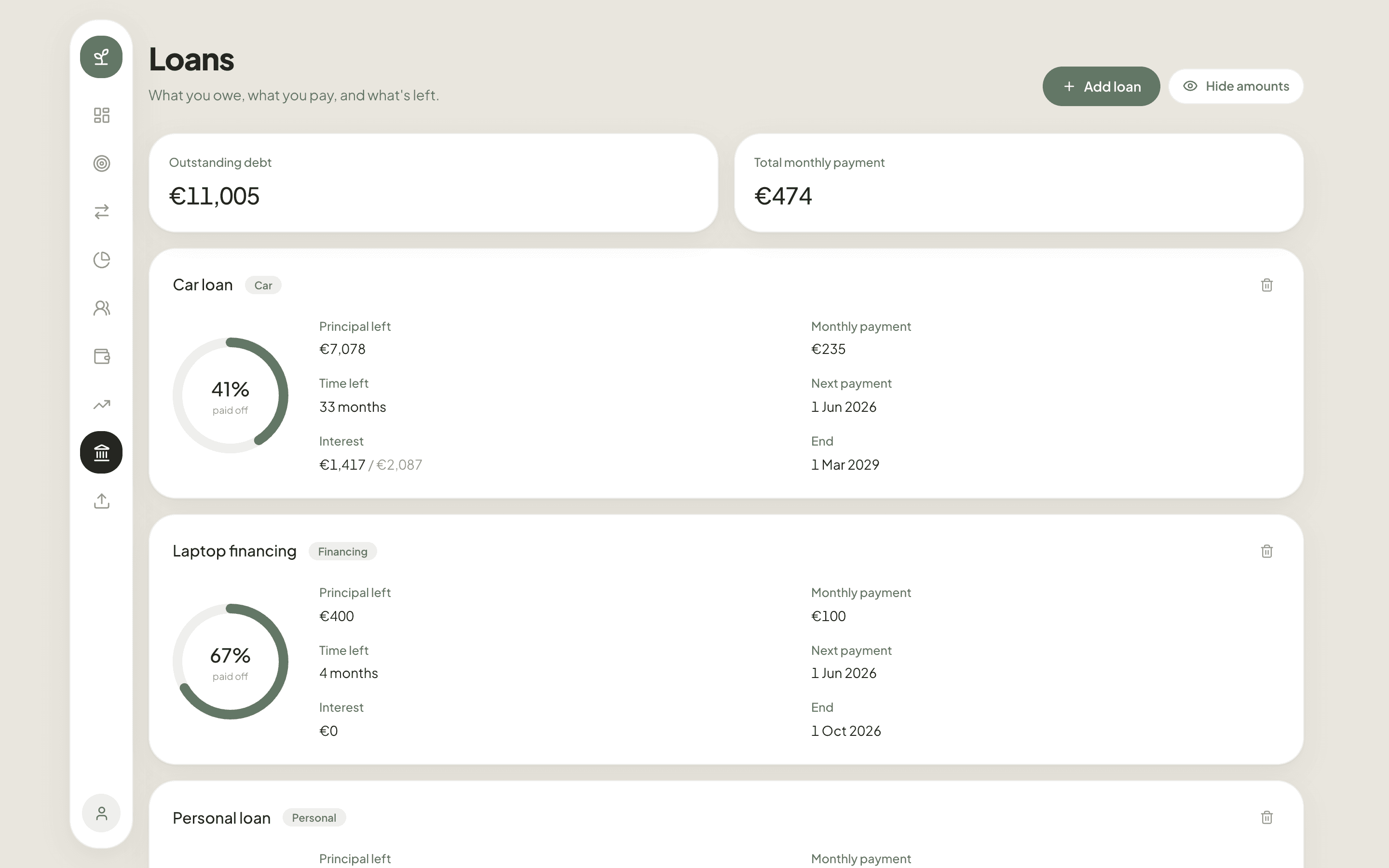Click the 1 Oct 2026 end date
1389x868 pixels.
pos(846,731)
